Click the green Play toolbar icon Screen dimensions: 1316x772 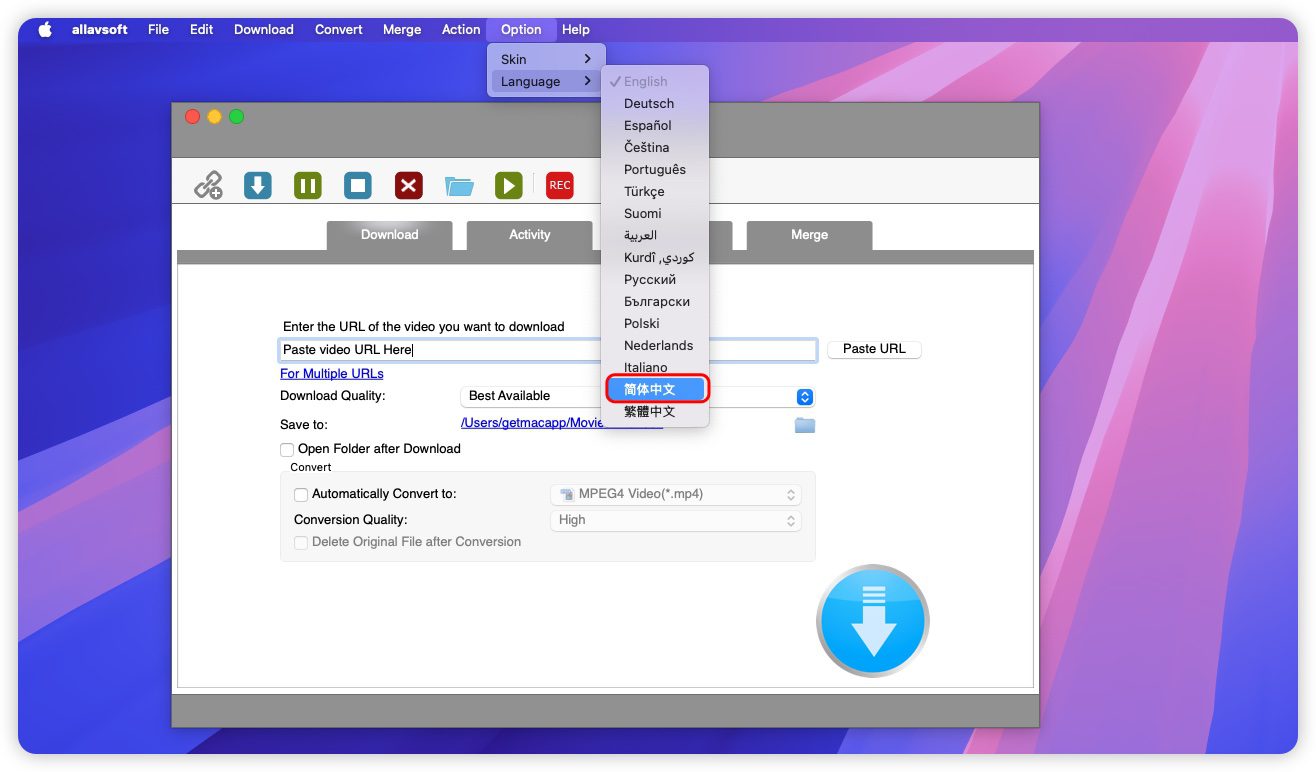point(509,185)
